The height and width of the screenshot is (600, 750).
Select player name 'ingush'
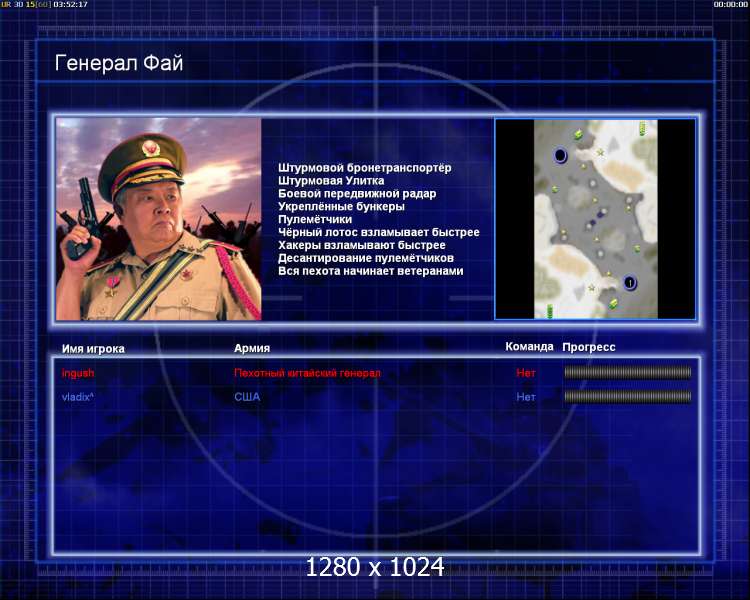pos(78,373)
